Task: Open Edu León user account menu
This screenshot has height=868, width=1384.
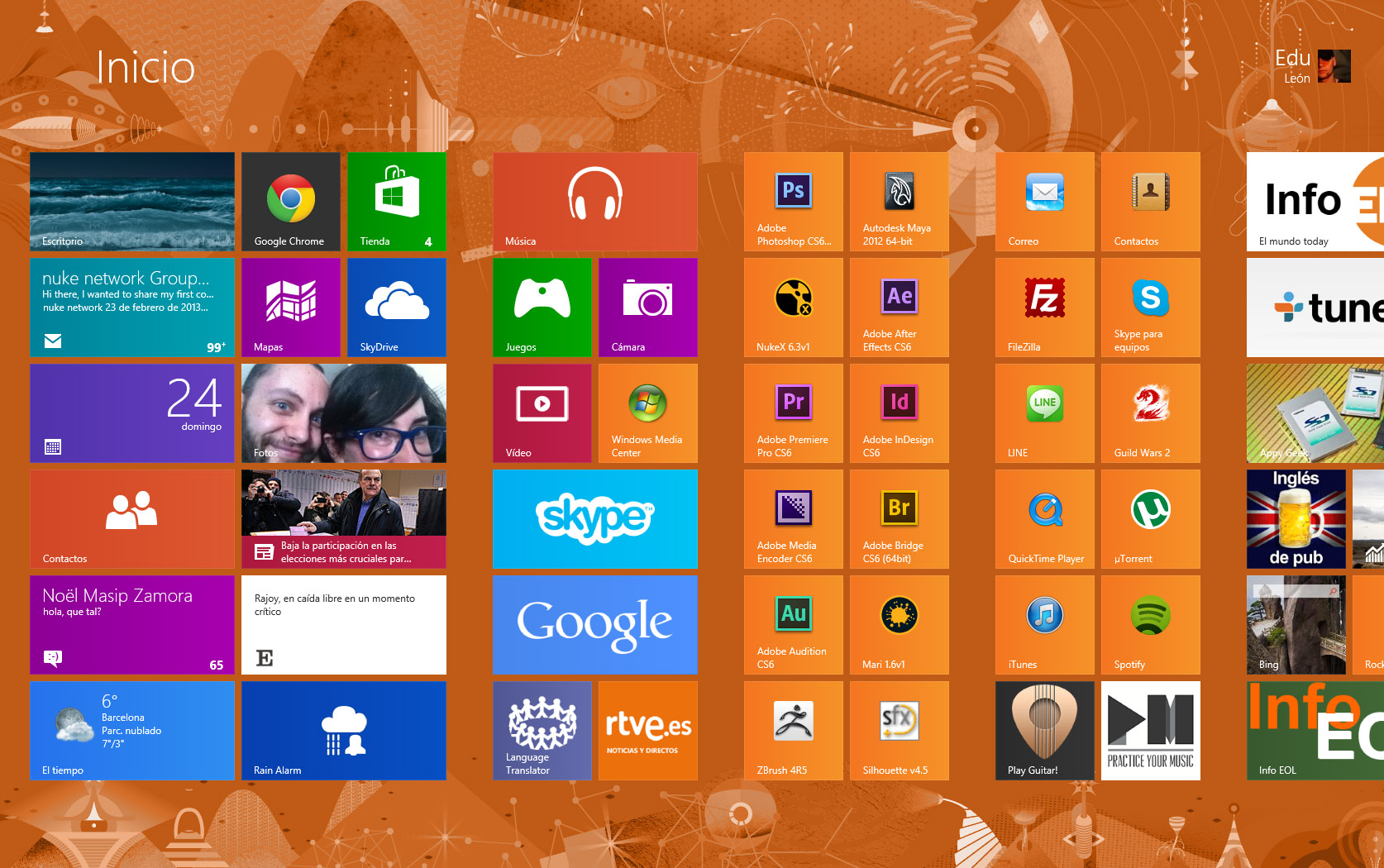Action: (1312, 66)
